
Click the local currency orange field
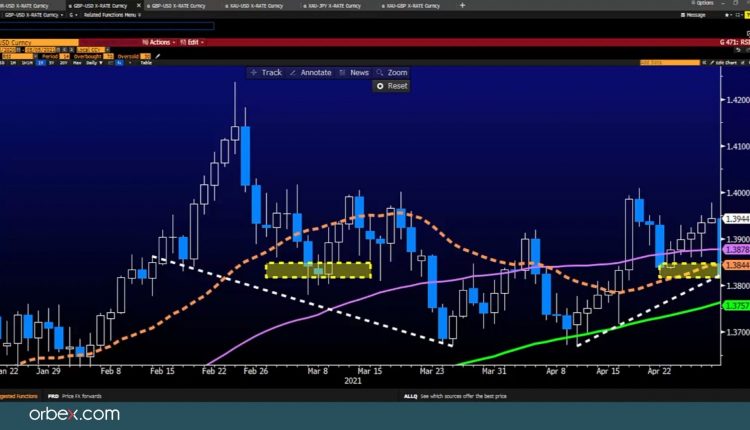click(90, 50)
